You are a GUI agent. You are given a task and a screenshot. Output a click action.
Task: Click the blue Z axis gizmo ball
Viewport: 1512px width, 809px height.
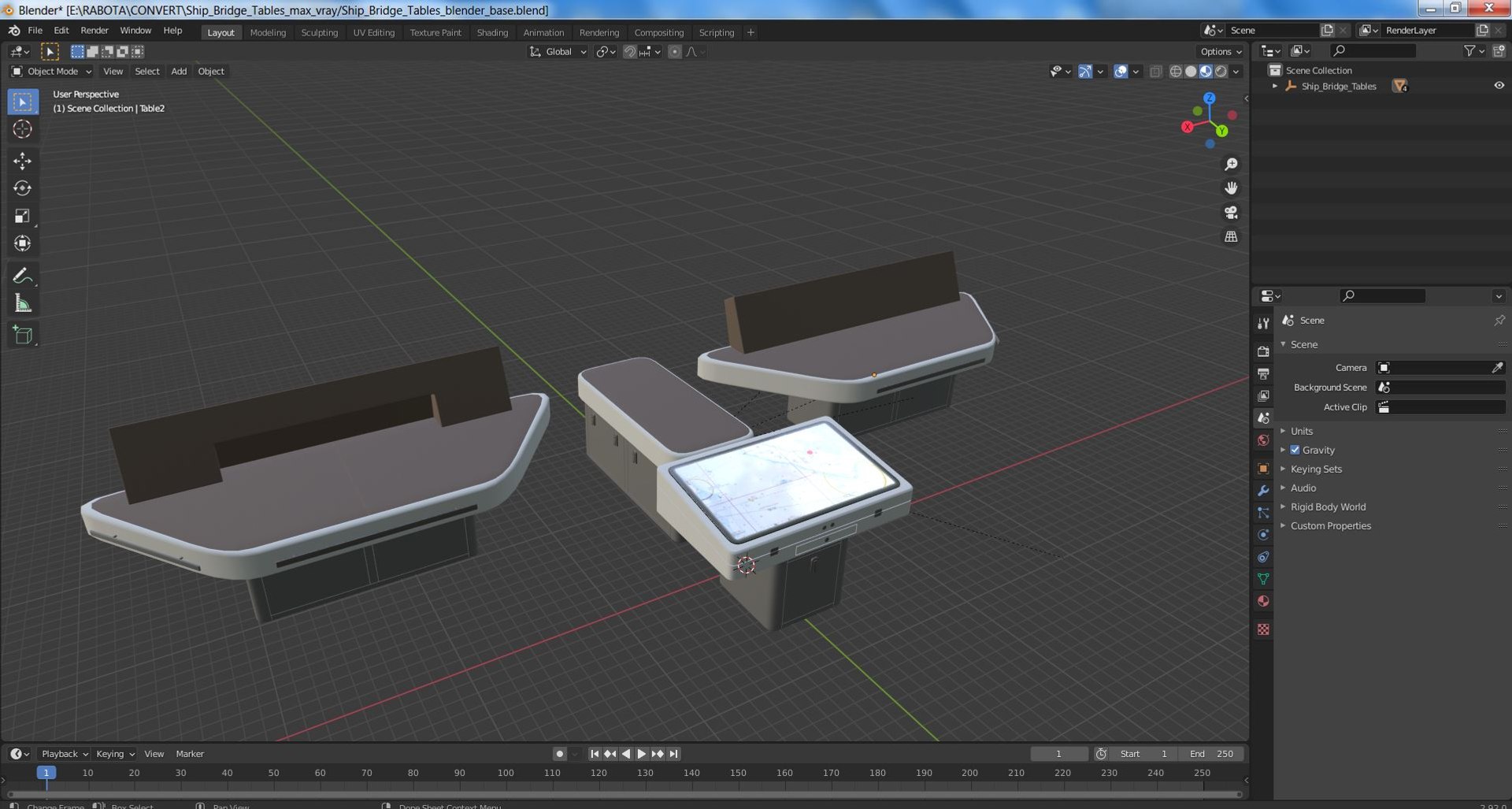pyautogui.click(x=1210, y=98)
